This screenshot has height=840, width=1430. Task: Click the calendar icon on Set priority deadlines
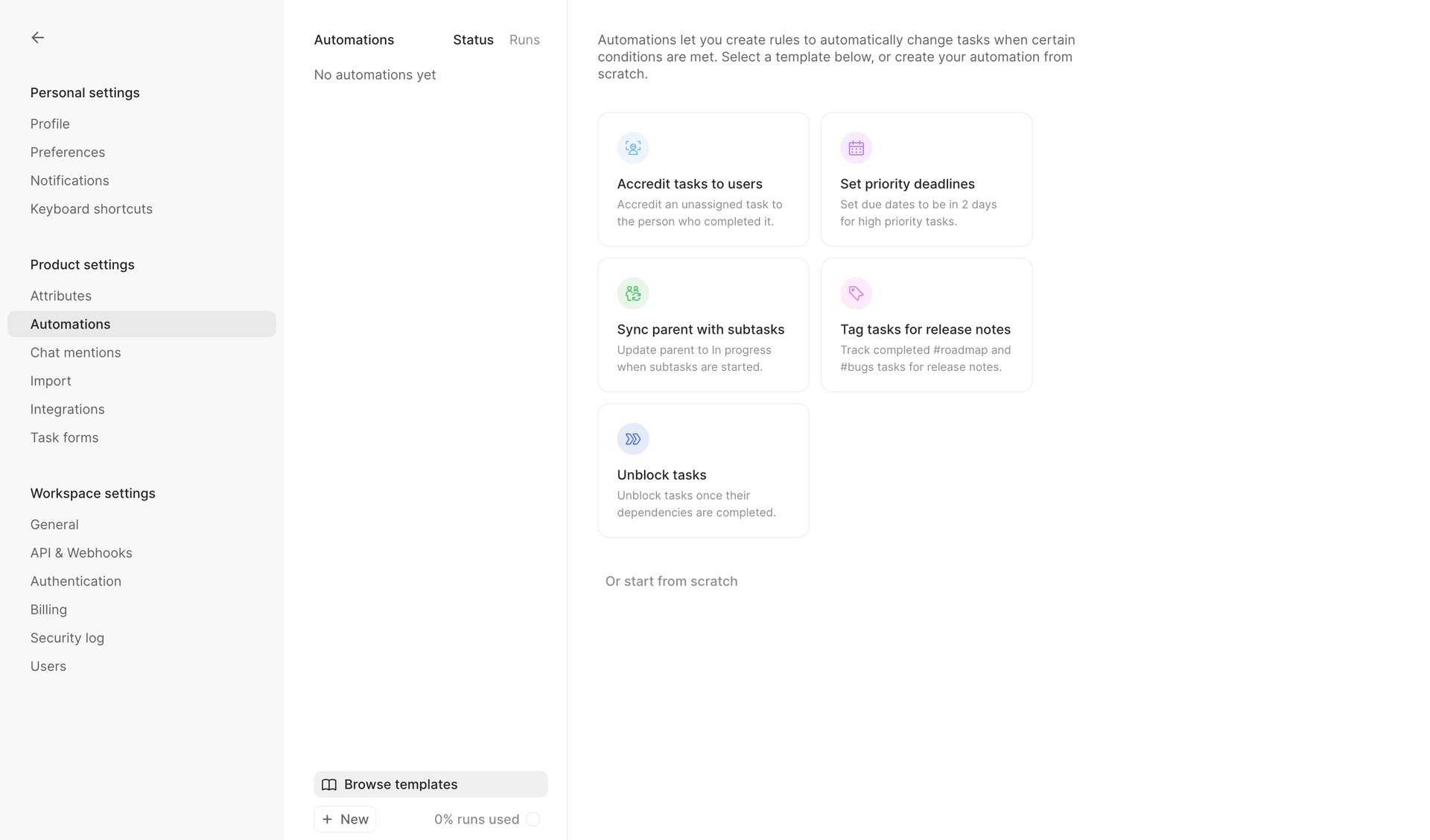(x=856, y=147)
